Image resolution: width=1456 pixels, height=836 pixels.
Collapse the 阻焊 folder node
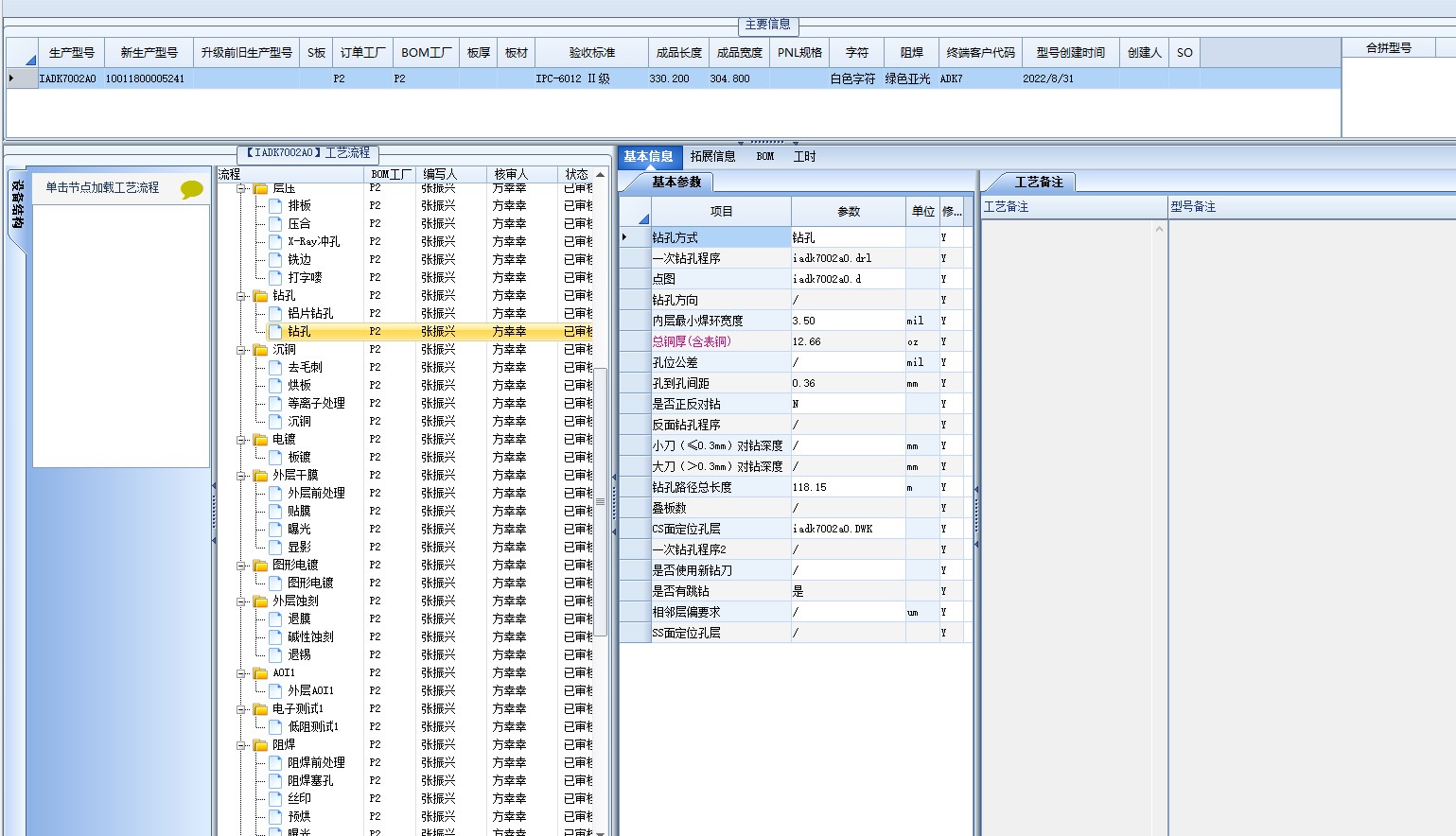(x=242, y=745)
